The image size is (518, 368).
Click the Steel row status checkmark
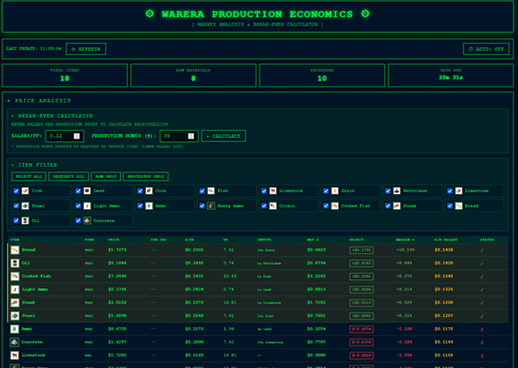pos(482,316)
